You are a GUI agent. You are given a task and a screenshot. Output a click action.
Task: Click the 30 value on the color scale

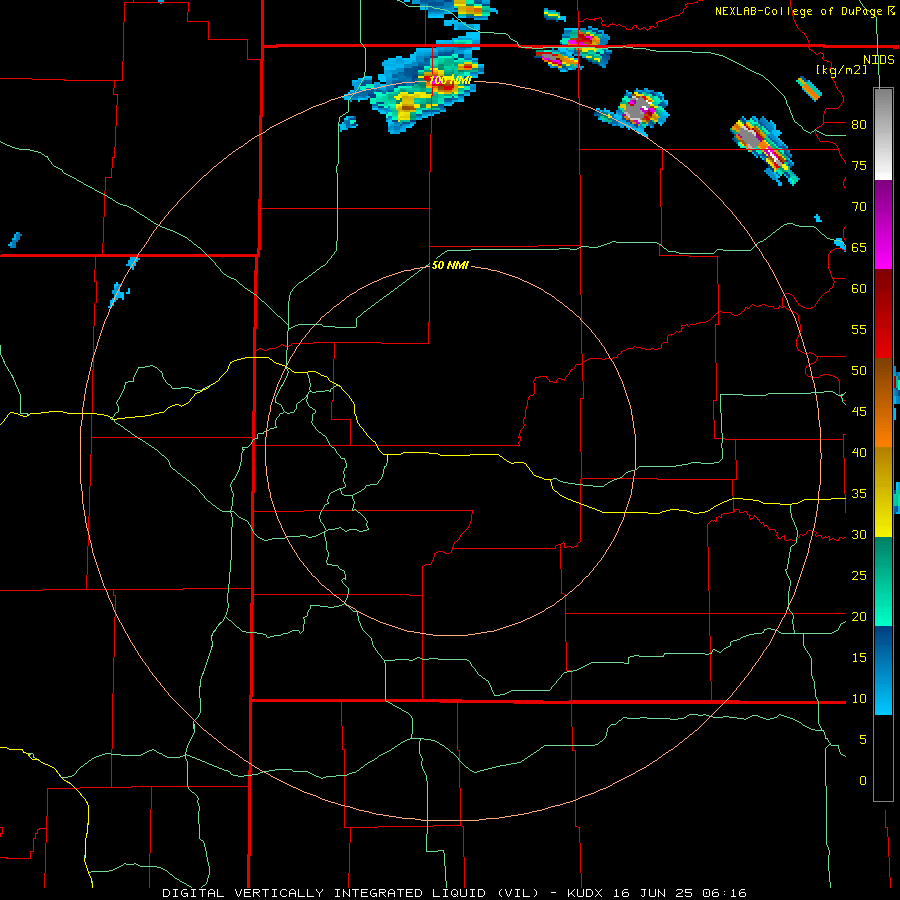click(x=859, y=534)
